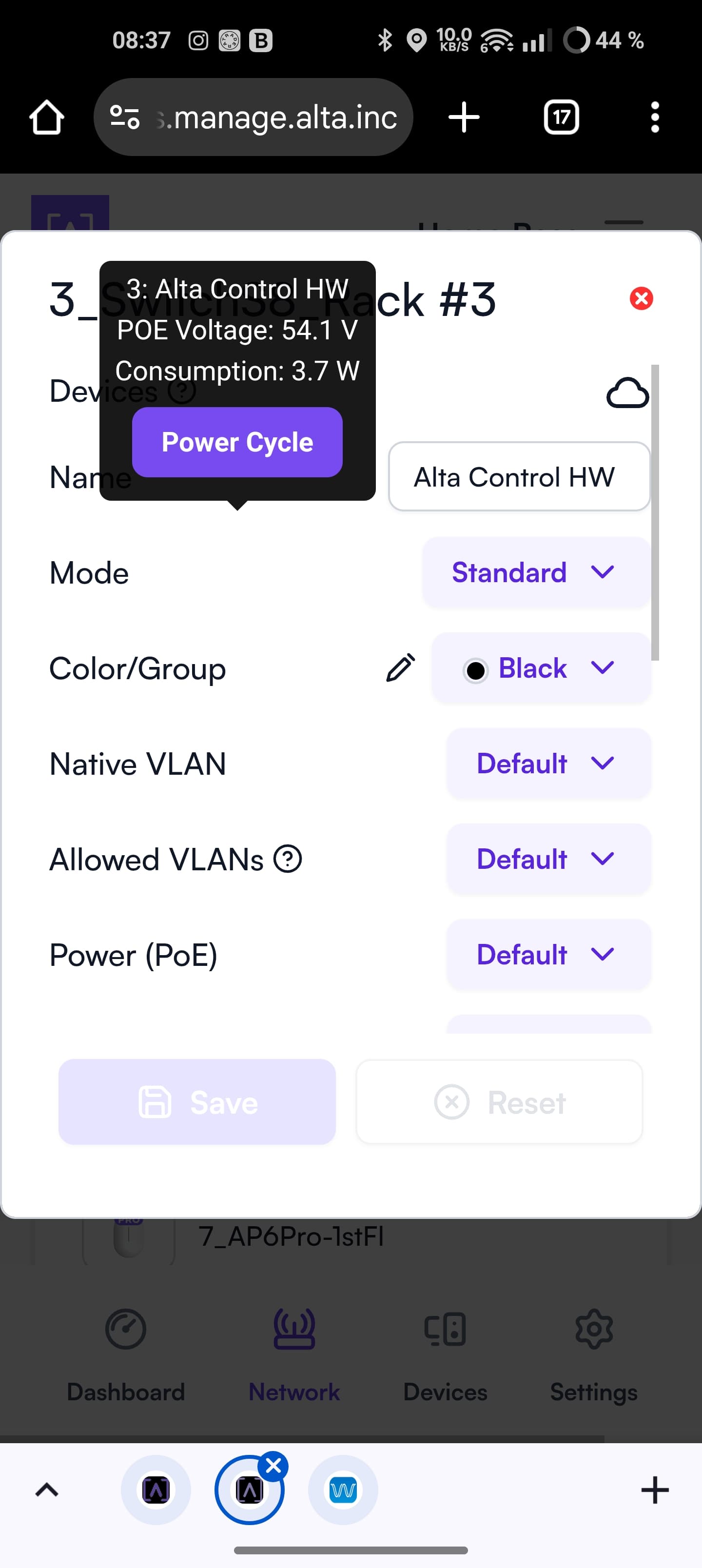The width and height of the screenshot is (702, 1568).
Task: Tap the Allowed VLANs help question mark
Action: point(287,859)
